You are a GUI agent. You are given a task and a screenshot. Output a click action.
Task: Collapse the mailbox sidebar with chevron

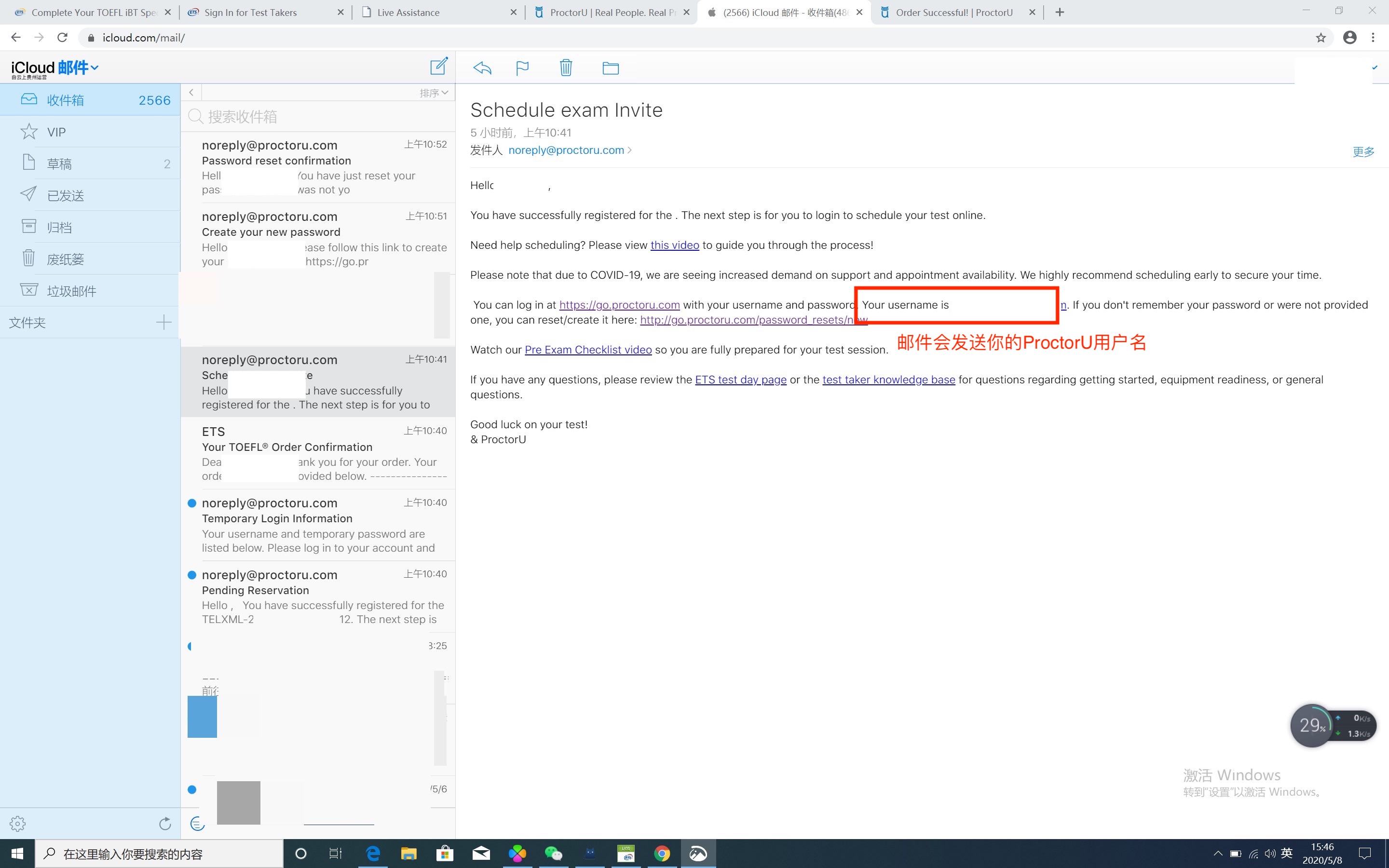191,93
